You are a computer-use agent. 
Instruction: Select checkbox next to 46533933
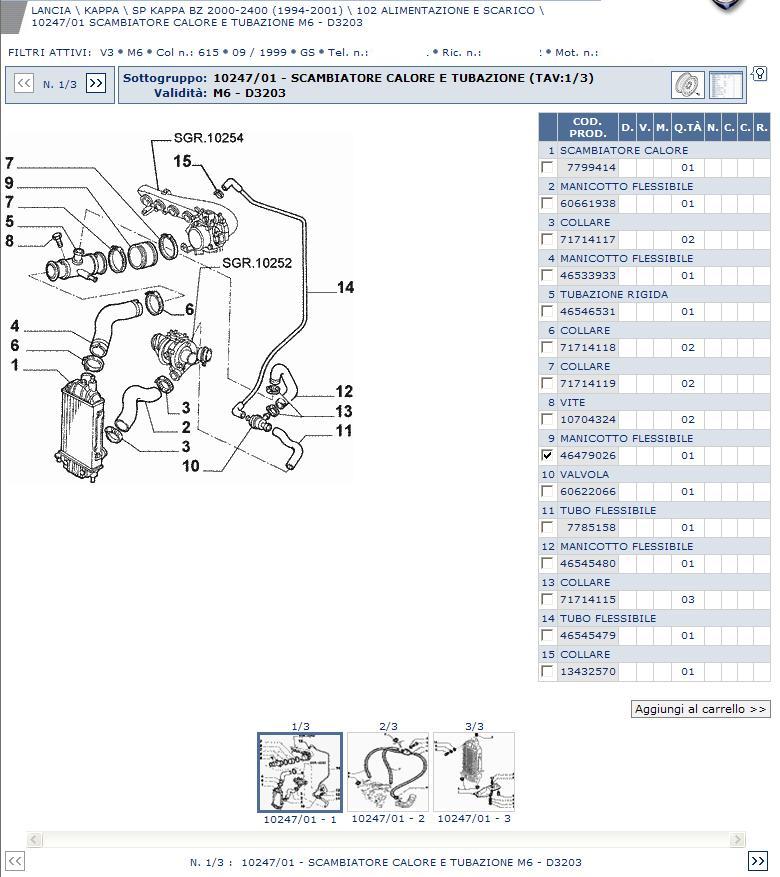coord(547,275)
